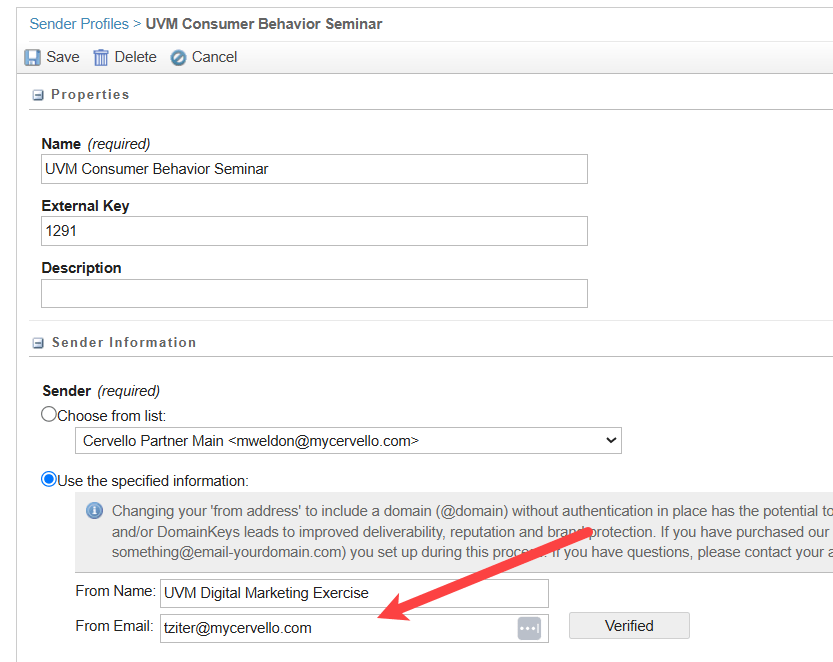Focus the empty Description field
The image size is (833, 662).
[x=314, y=293]
